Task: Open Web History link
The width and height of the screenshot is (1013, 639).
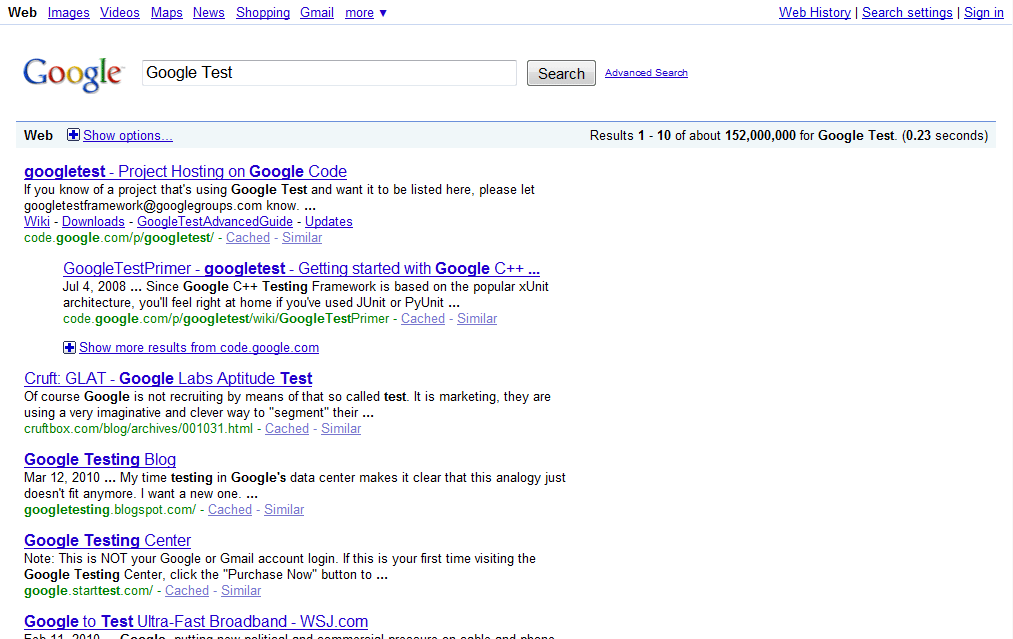Action: click(x=815, y=13)
